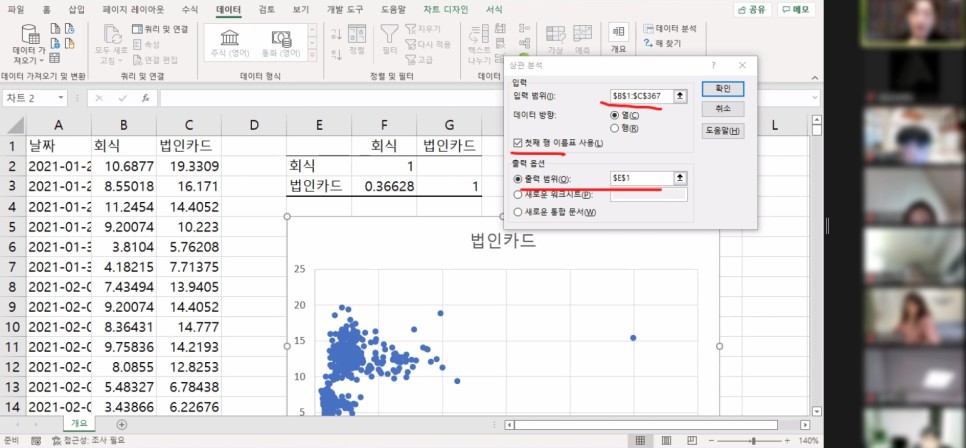Open Advanced filter (고급)

tap(419, 60)
